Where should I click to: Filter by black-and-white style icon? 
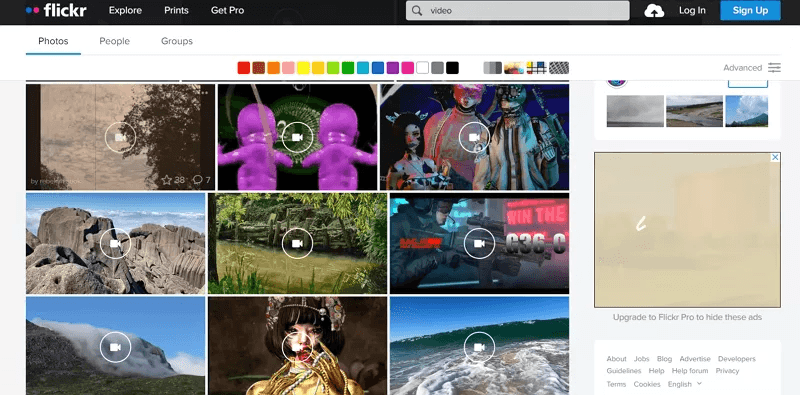click(x=492, y=67)
